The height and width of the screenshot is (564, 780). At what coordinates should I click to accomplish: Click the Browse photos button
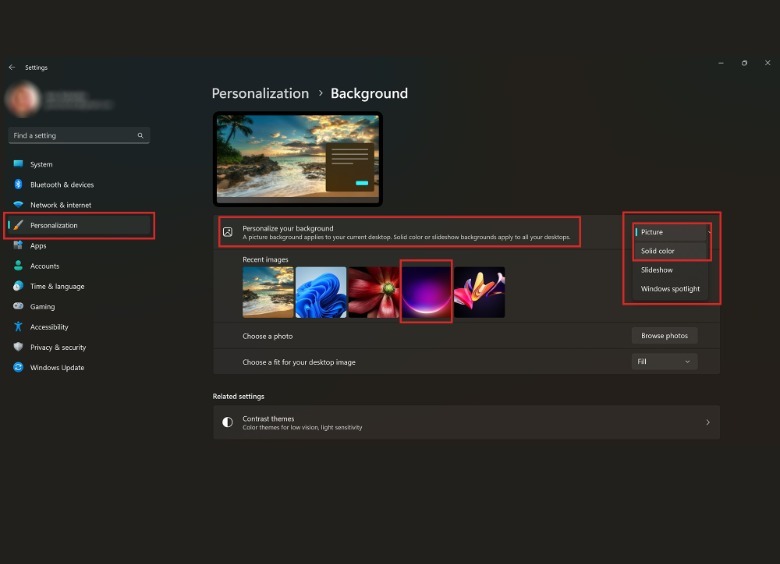pyautogui.click(x=665, y=336)
